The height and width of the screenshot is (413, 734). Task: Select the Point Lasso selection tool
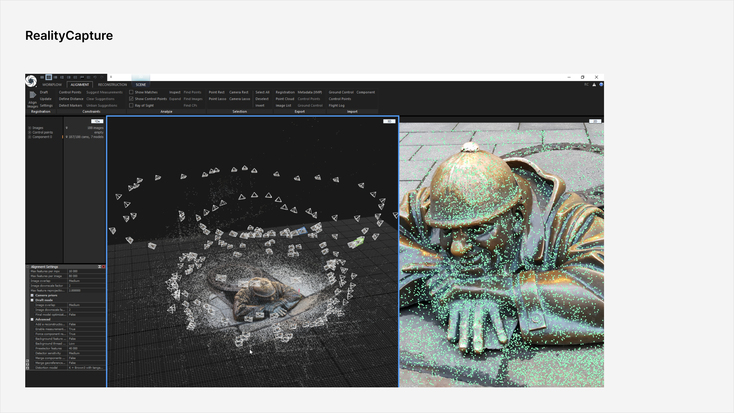click(217, 99)
